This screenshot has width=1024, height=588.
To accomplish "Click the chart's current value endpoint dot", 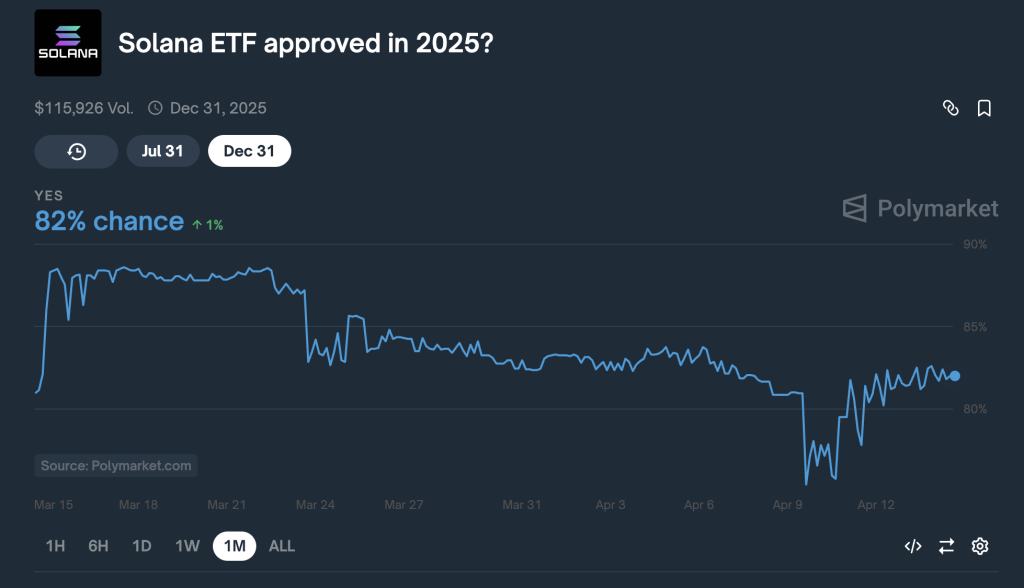I will pos(955,376).
